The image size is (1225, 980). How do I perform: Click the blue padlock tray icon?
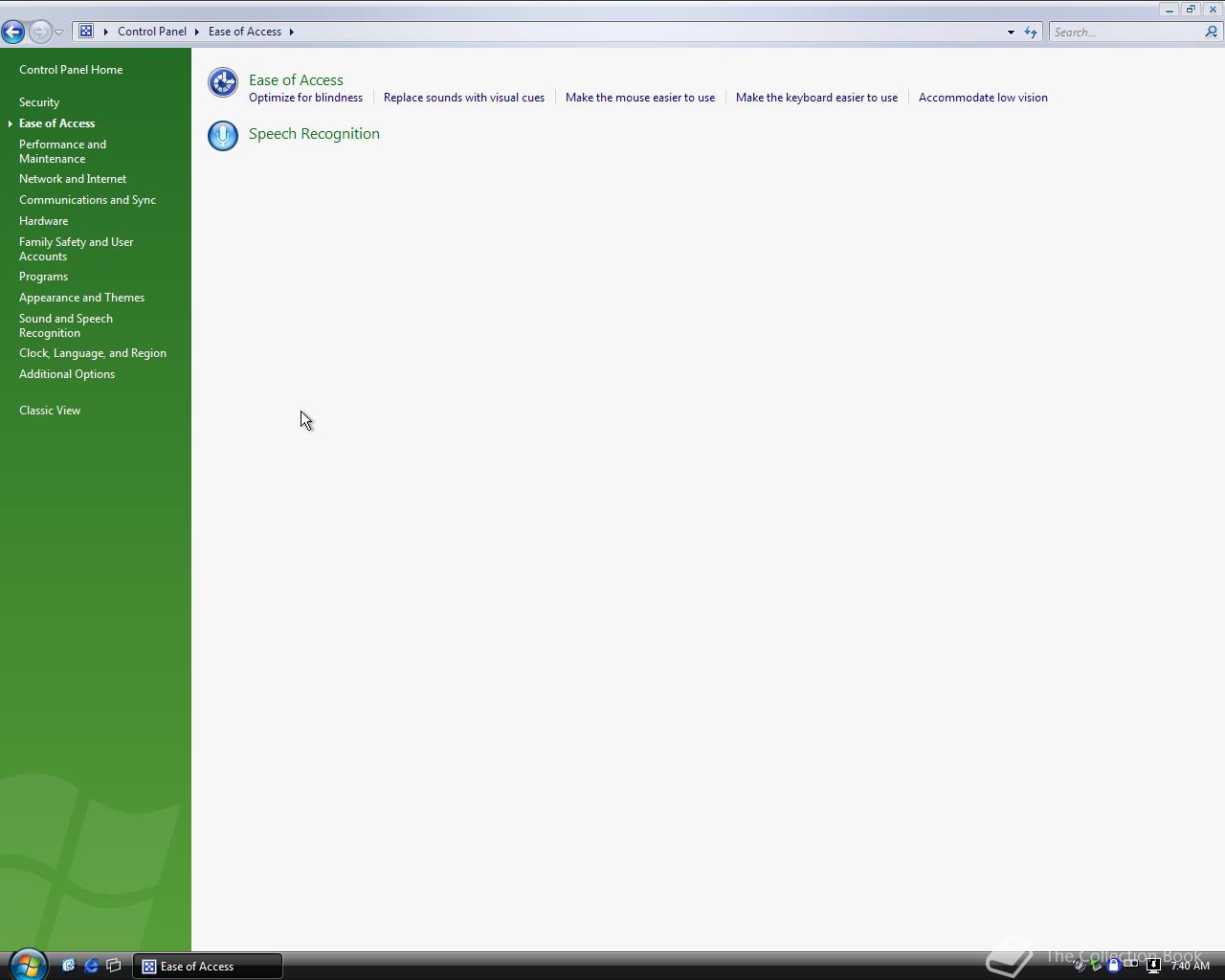tap(1113, 966)
